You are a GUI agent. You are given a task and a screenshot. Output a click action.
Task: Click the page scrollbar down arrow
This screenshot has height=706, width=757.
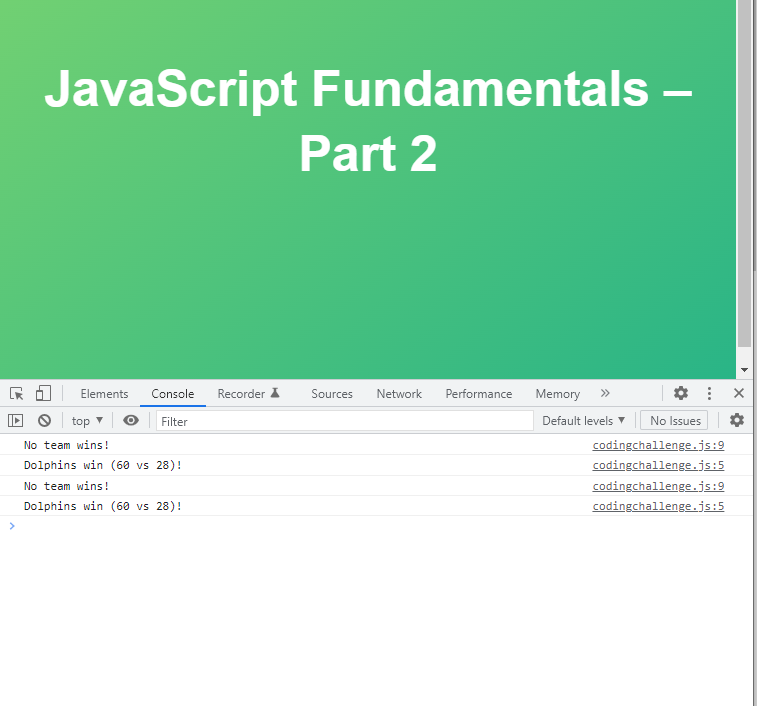point(744,370)
